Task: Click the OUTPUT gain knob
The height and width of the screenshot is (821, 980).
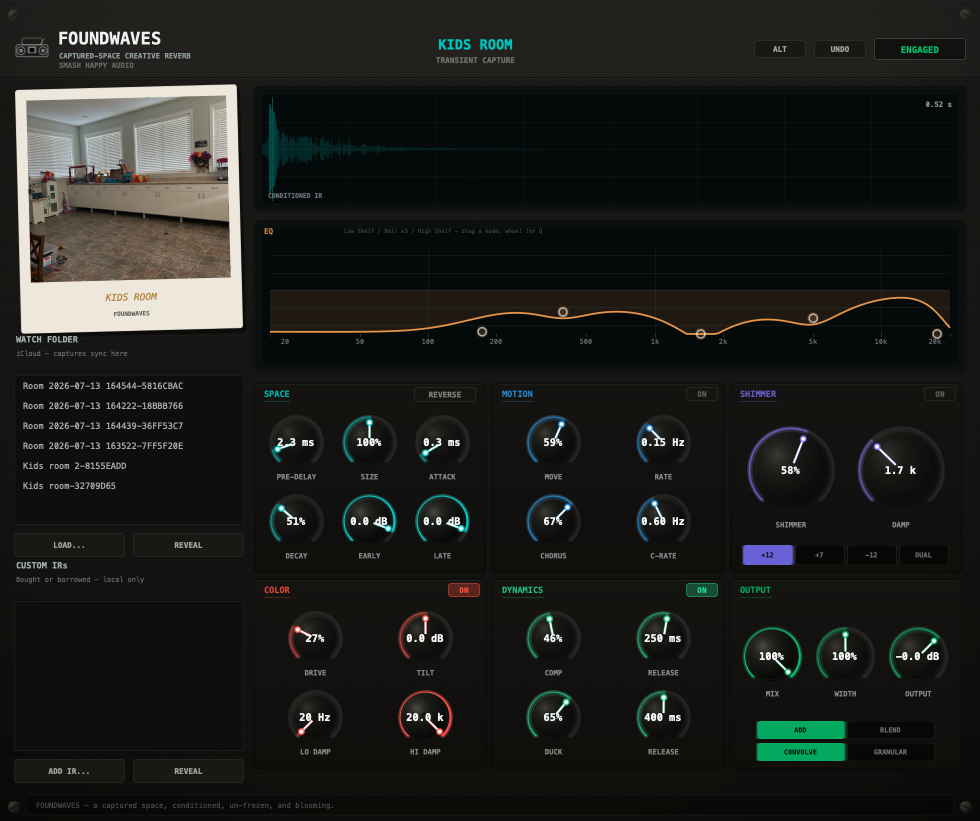Action: pyautogui.click(x=918, y=656)
